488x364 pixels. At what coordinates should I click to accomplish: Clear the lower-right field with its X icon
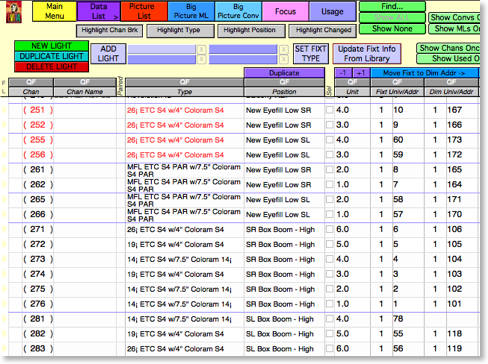tap(283, 60)
